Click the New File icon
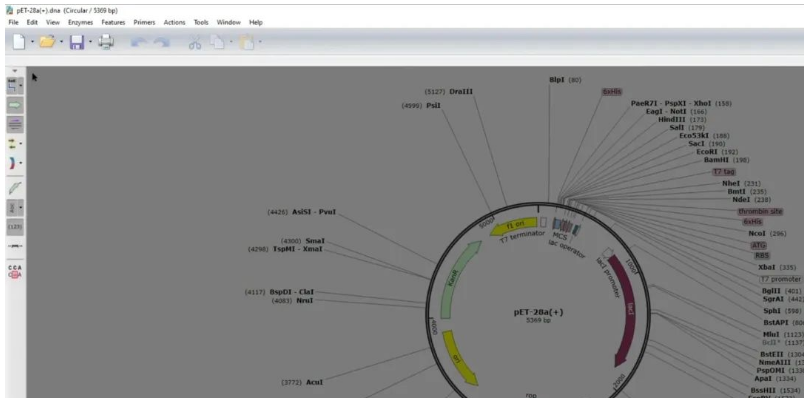 tap(19, 42)
